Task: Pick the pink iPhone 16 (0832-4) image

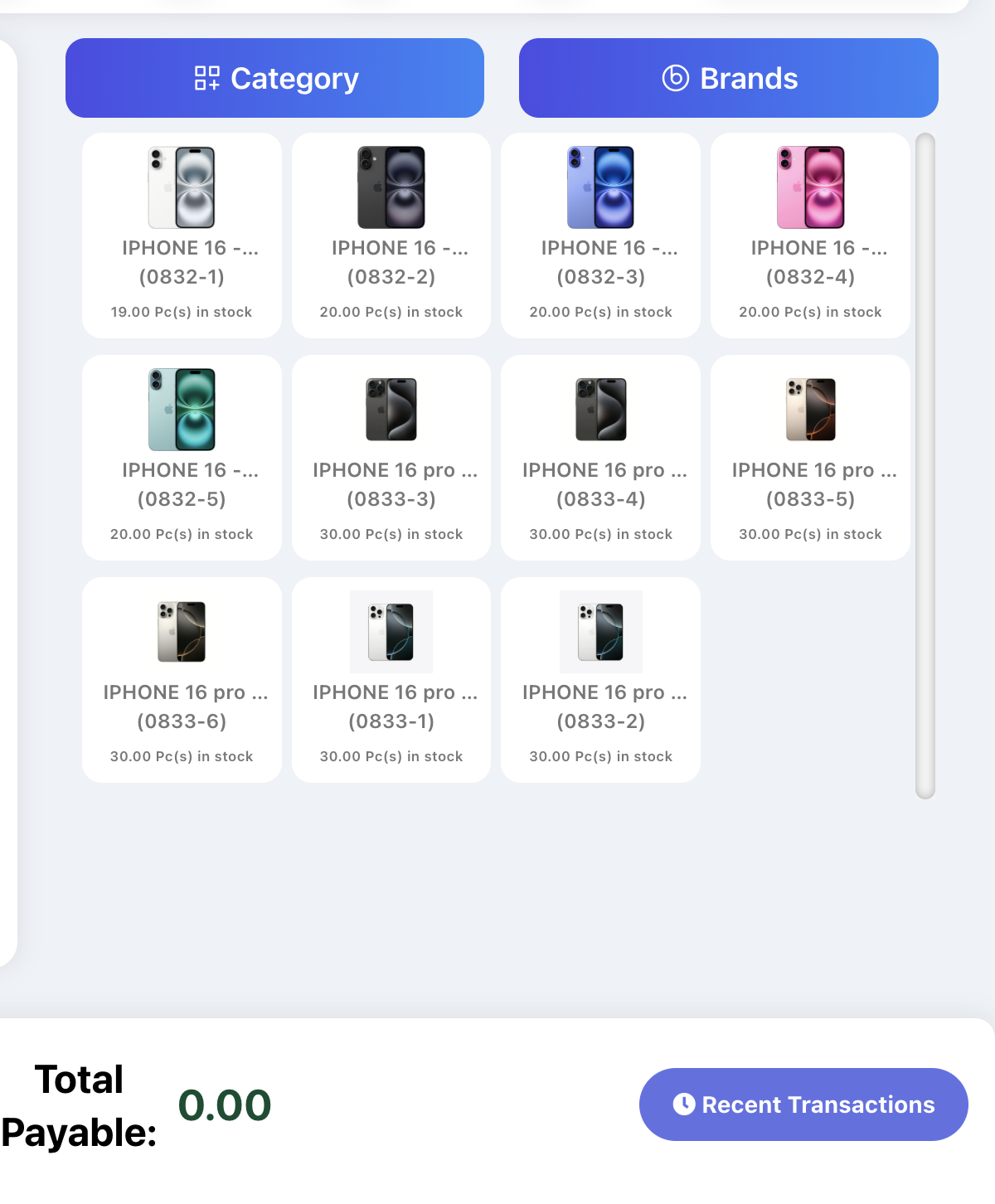Action: [x=810, y=187]
